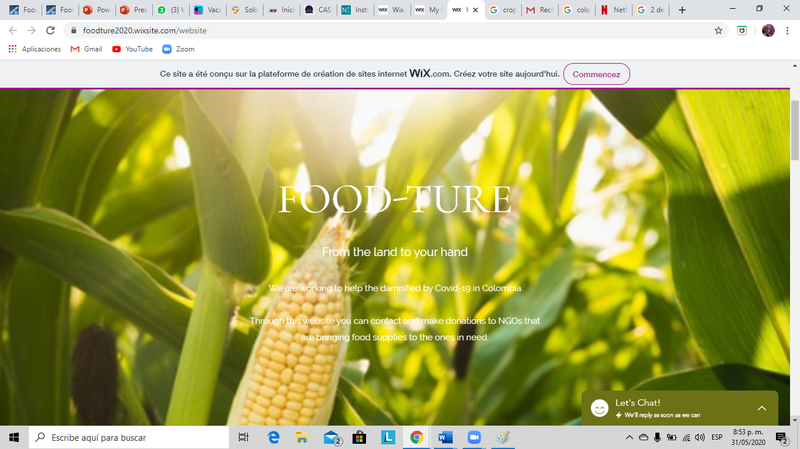Open the Wi-Fi network tray icon
The image size is (800, 449).
(686, 437)
